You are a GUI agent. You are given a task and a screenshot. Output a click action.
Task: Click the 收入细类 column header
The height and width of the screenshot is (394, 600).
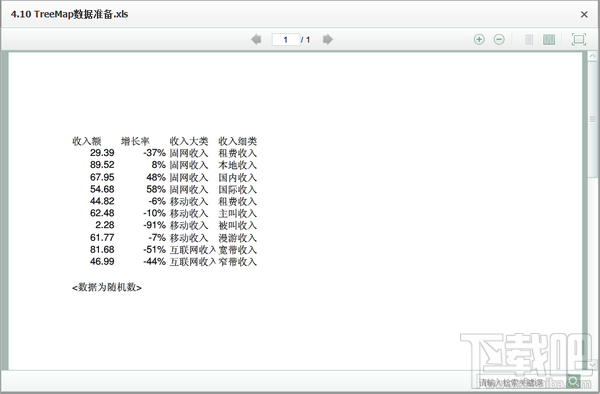coord(238,141)
